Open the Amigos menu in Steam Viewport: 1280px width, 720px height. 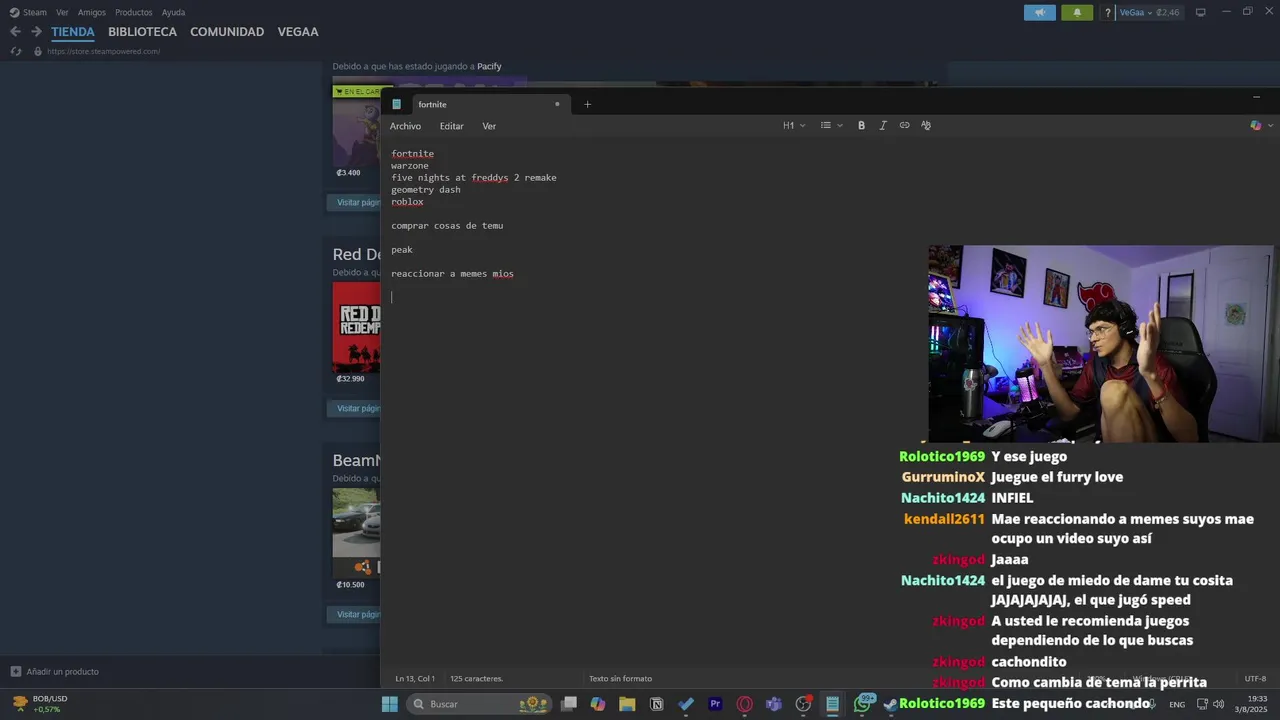pos(92,12)
